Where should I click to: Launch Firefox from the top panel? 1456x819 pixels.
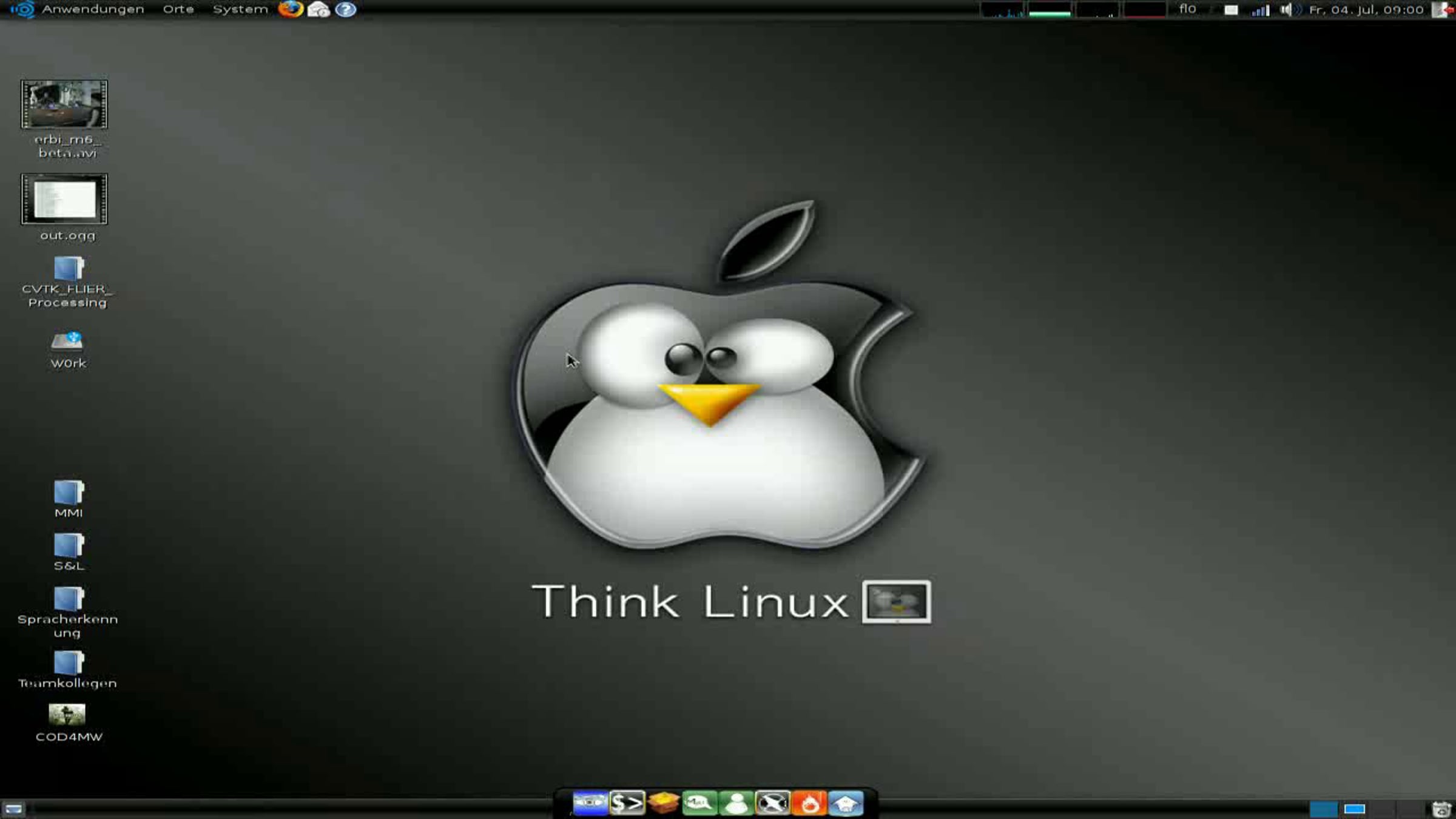291,9
